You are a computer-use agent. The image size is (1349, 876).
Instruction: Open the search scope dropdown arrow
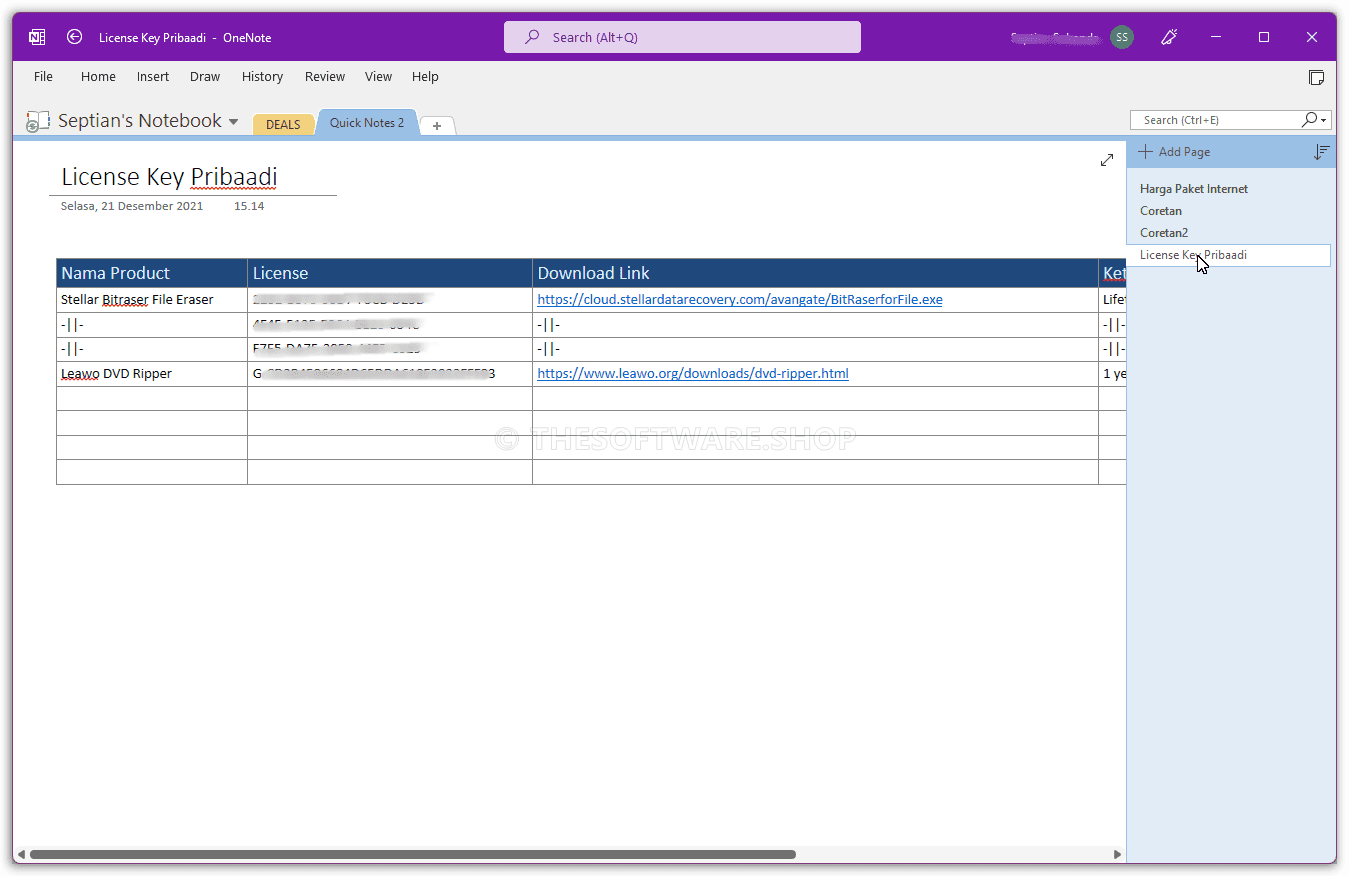tap(1324, 120)
